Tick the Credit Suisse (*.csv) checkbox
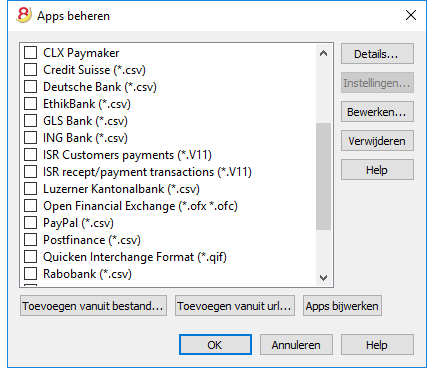434x375 pixels. (x=30, y=70)
